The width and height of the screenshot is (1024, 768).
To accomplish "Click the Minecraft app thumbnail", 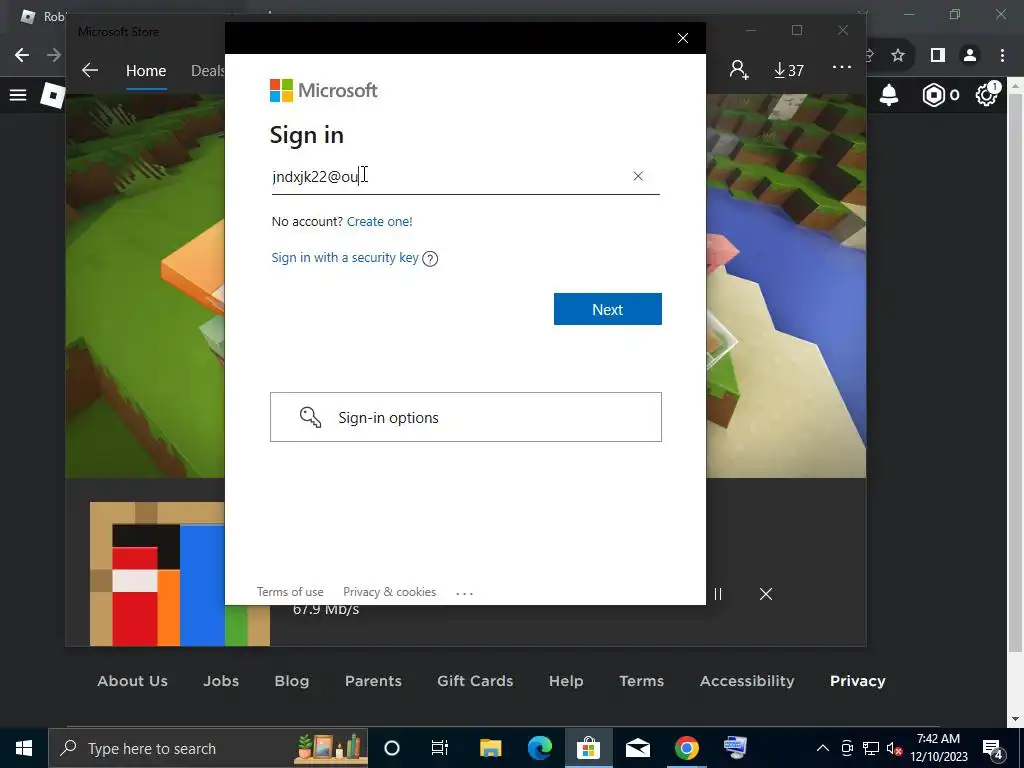I will [180, 574].
